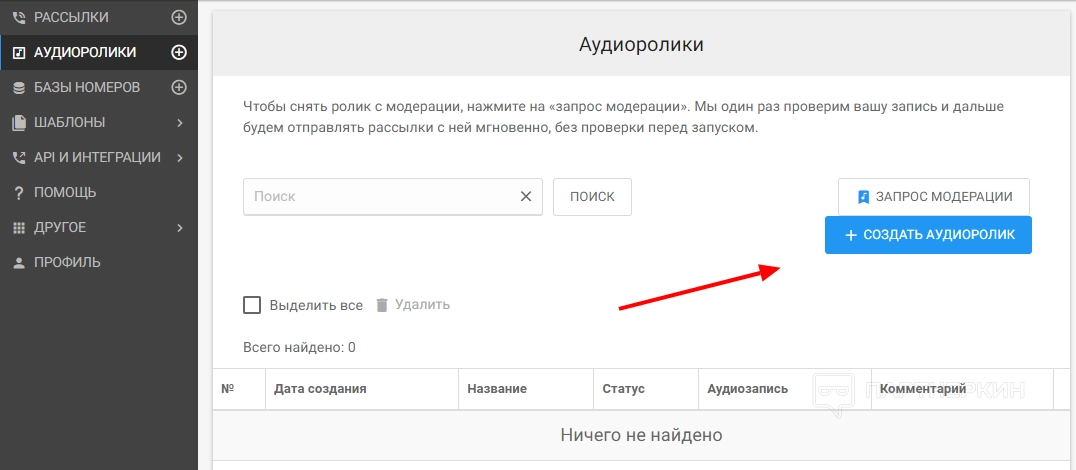Screen dimensions: 1076x470
Task: Click the document icon beside Шаблоны
Action: (x=19, y=123)
